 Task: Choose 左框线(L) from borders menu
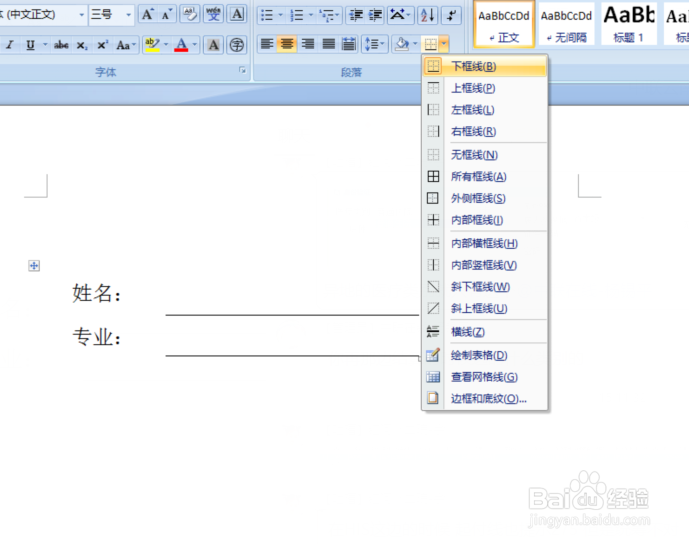485,110
